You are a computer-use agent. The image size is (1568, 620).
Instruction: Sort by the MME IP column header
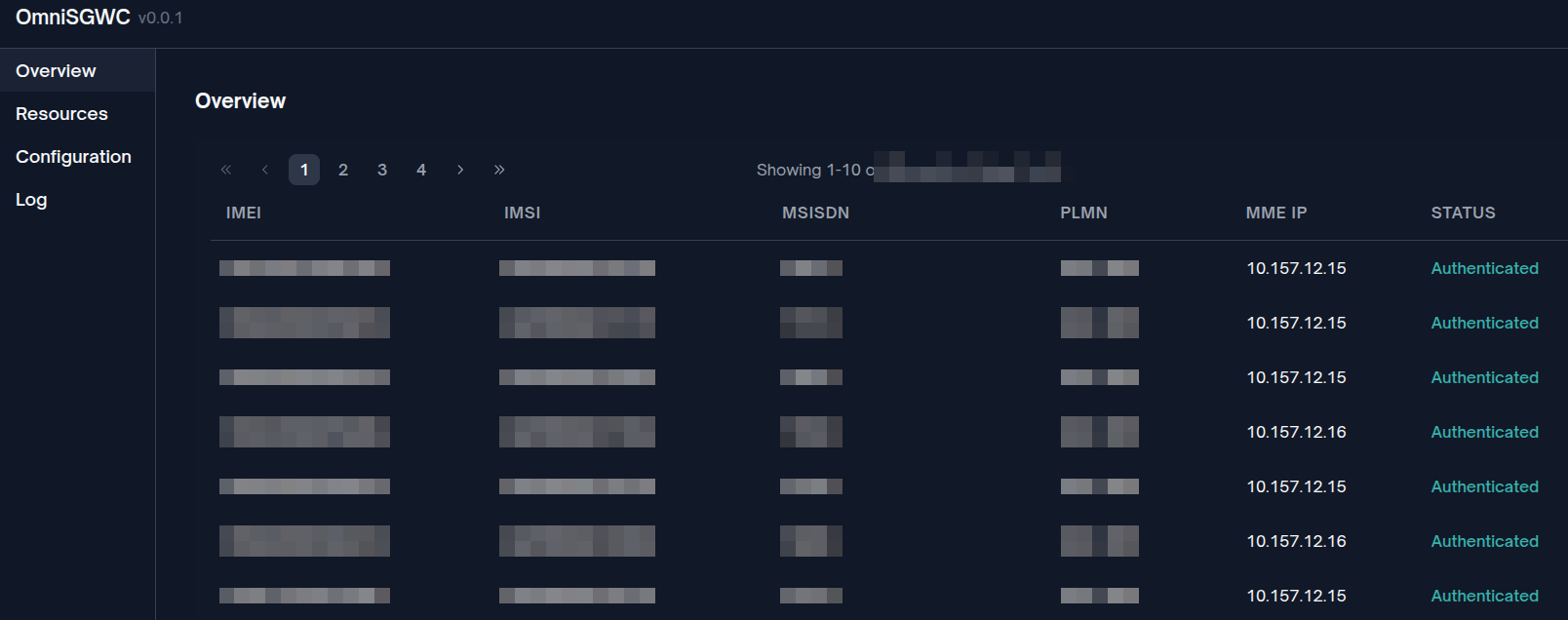(x=1275, y=213)
